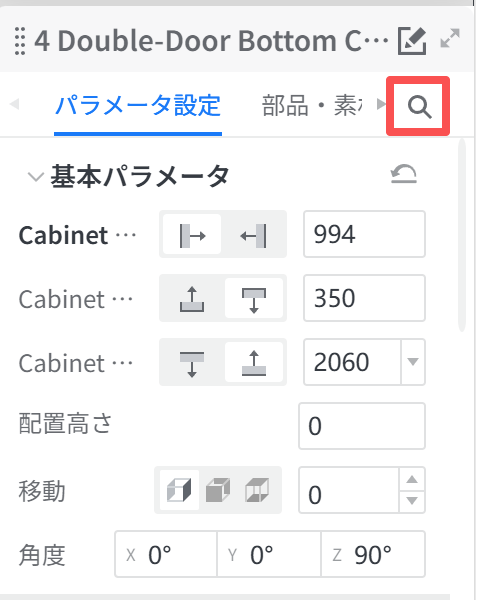
Task: Collapse the 基本パラメータ section chevron
Action: [x=36, y=176]
